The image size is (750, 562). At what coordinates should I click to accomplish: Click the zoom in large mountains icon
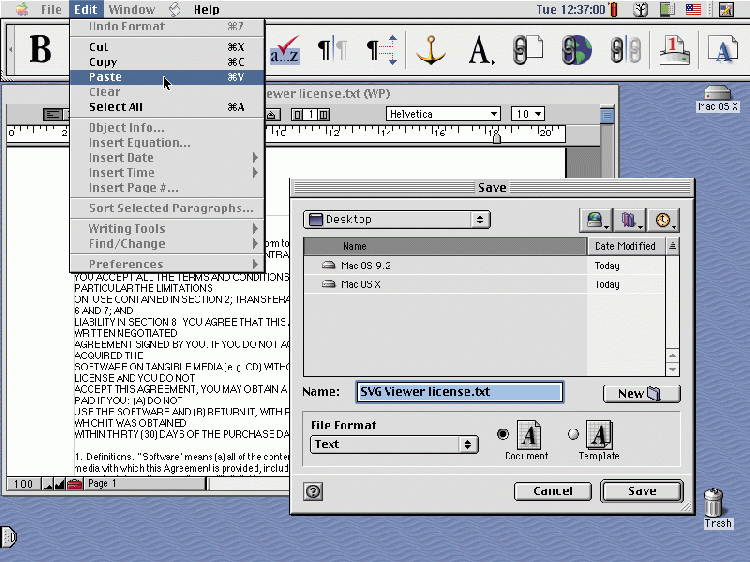pyautogui.click(x=60, y=484)
